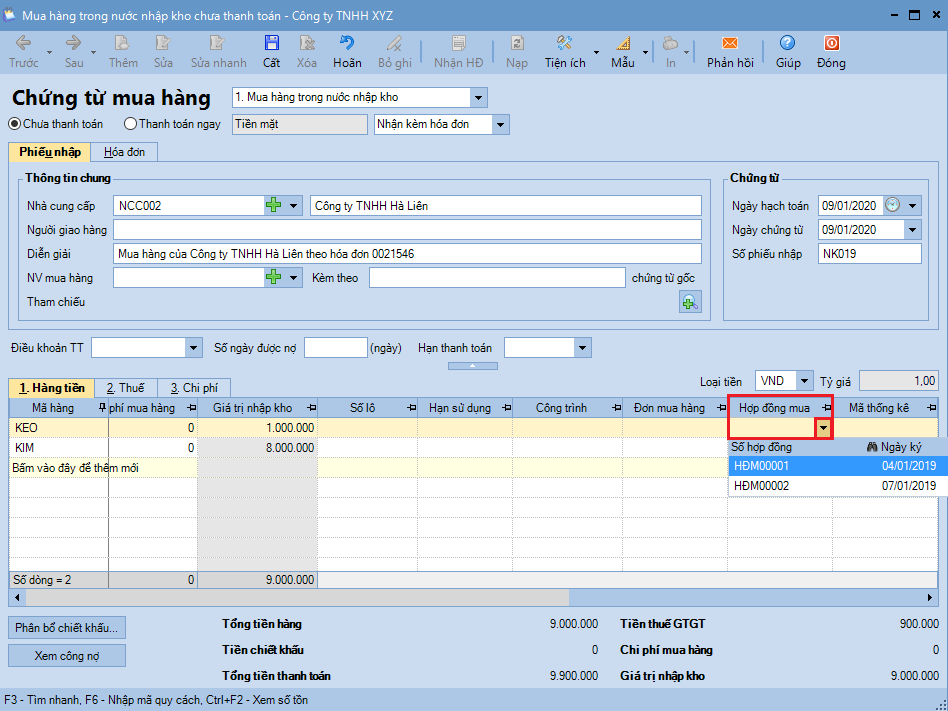Open the 2. Thuế tab
This screenshot has width=948, height=711.
125,388
